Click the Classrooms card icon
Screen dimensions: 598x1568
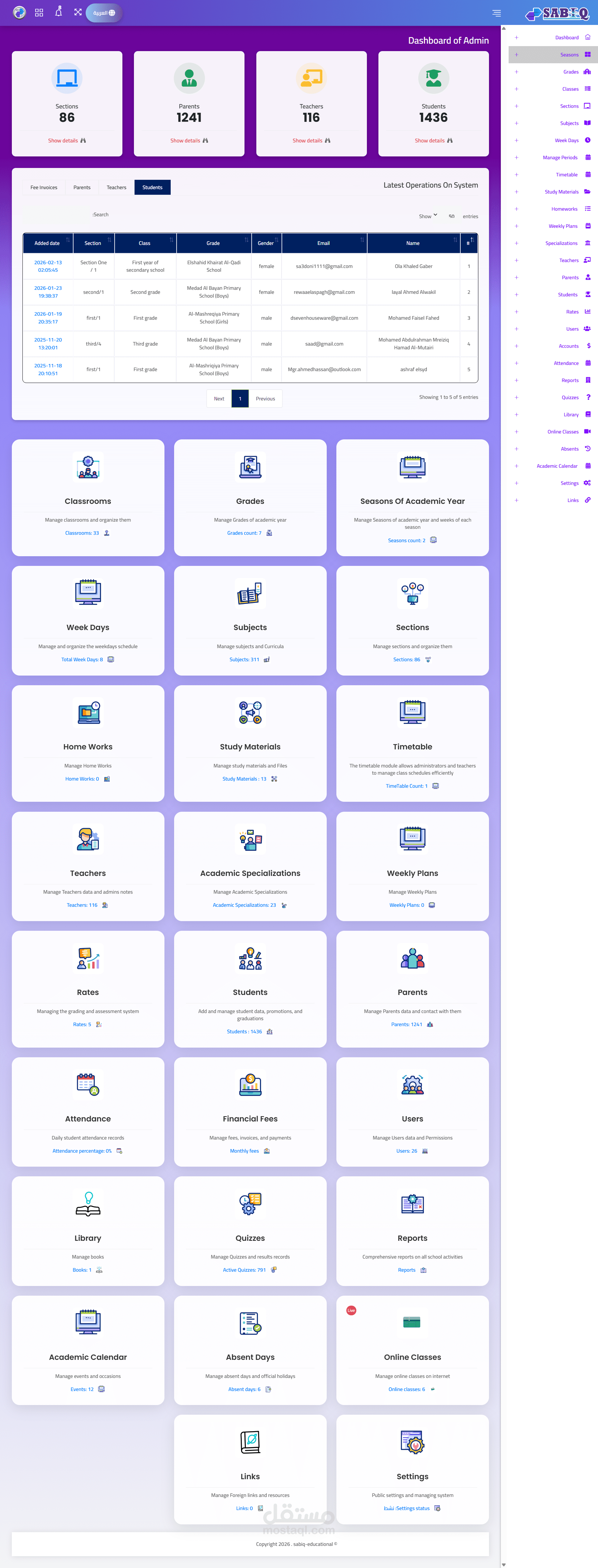[x=88, y=467]
